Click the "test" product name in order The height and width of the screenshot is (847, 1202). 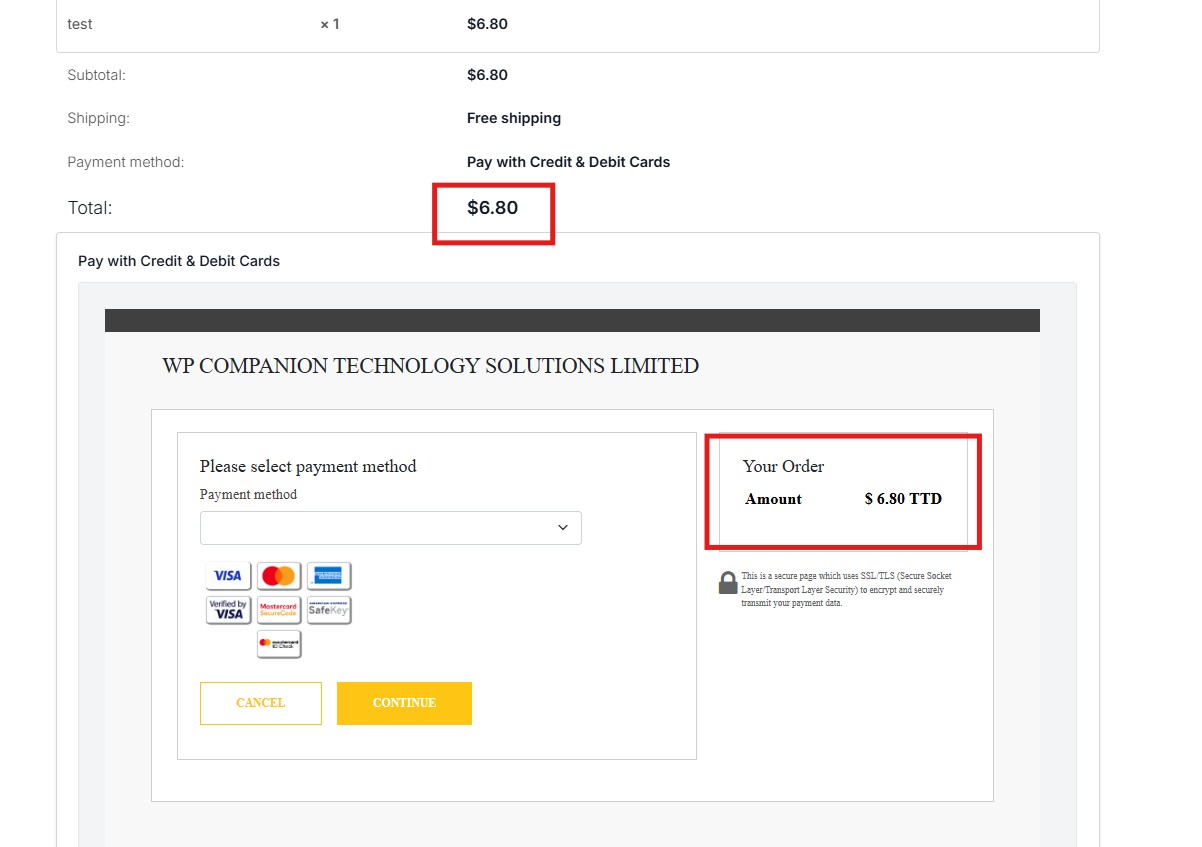click(x=80, y=24)
